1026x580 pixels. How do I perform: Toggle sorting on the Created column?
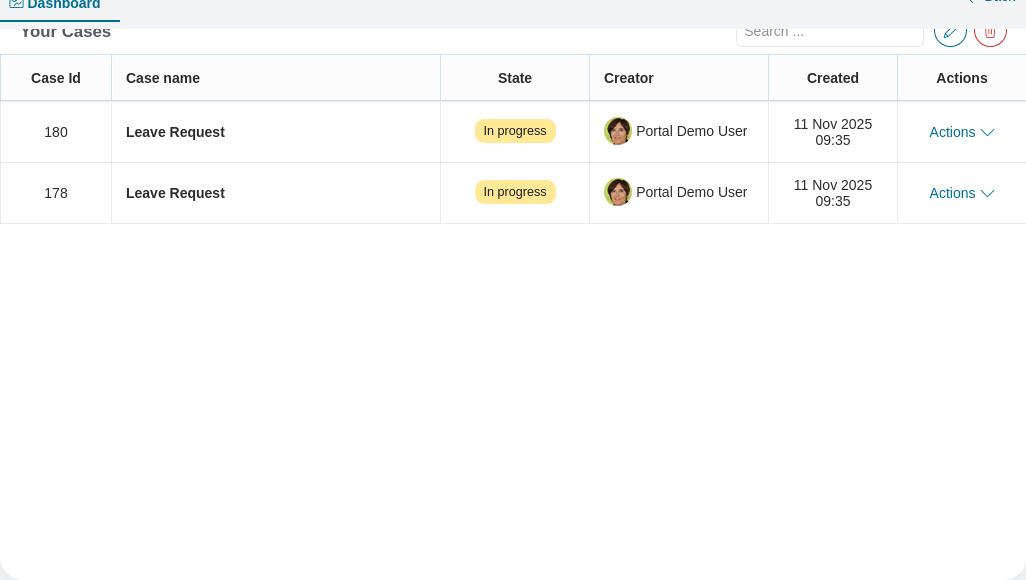(832, 78)
